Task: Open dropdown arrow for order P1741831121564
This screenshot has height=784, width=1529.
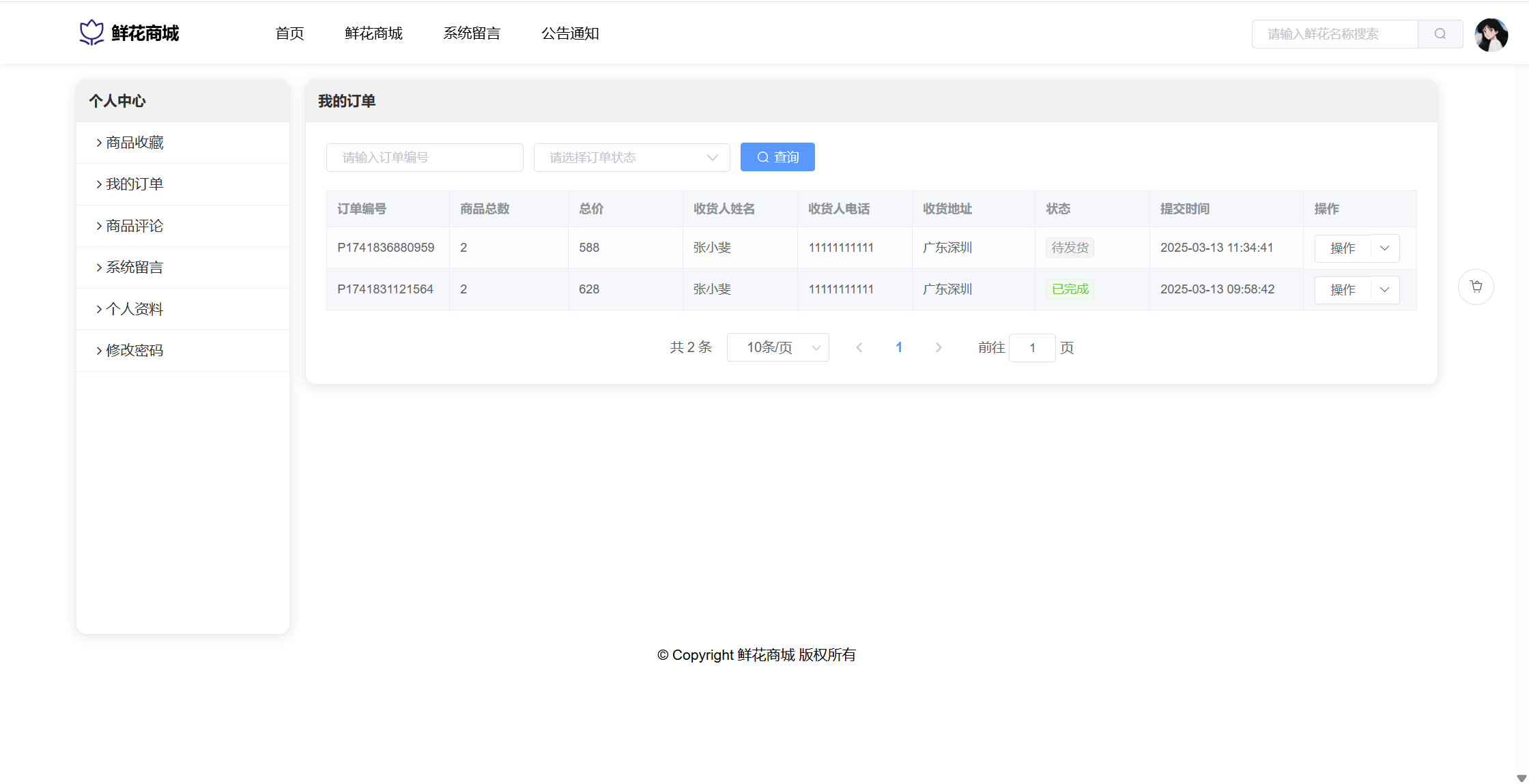Action: coord(1384,290)
